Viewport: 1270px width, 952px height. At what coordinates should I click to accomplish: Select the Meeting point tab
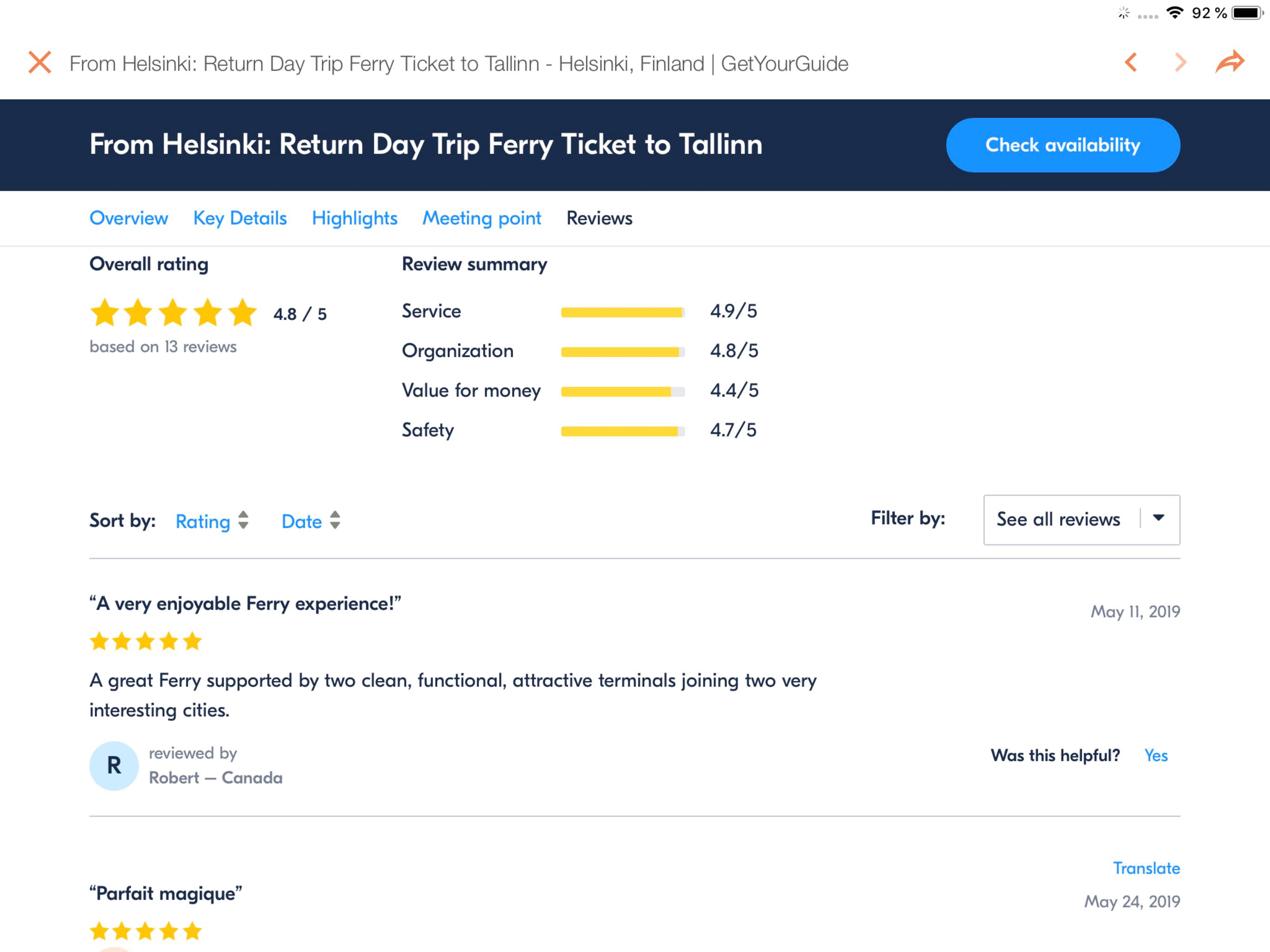tap(482, 218)
